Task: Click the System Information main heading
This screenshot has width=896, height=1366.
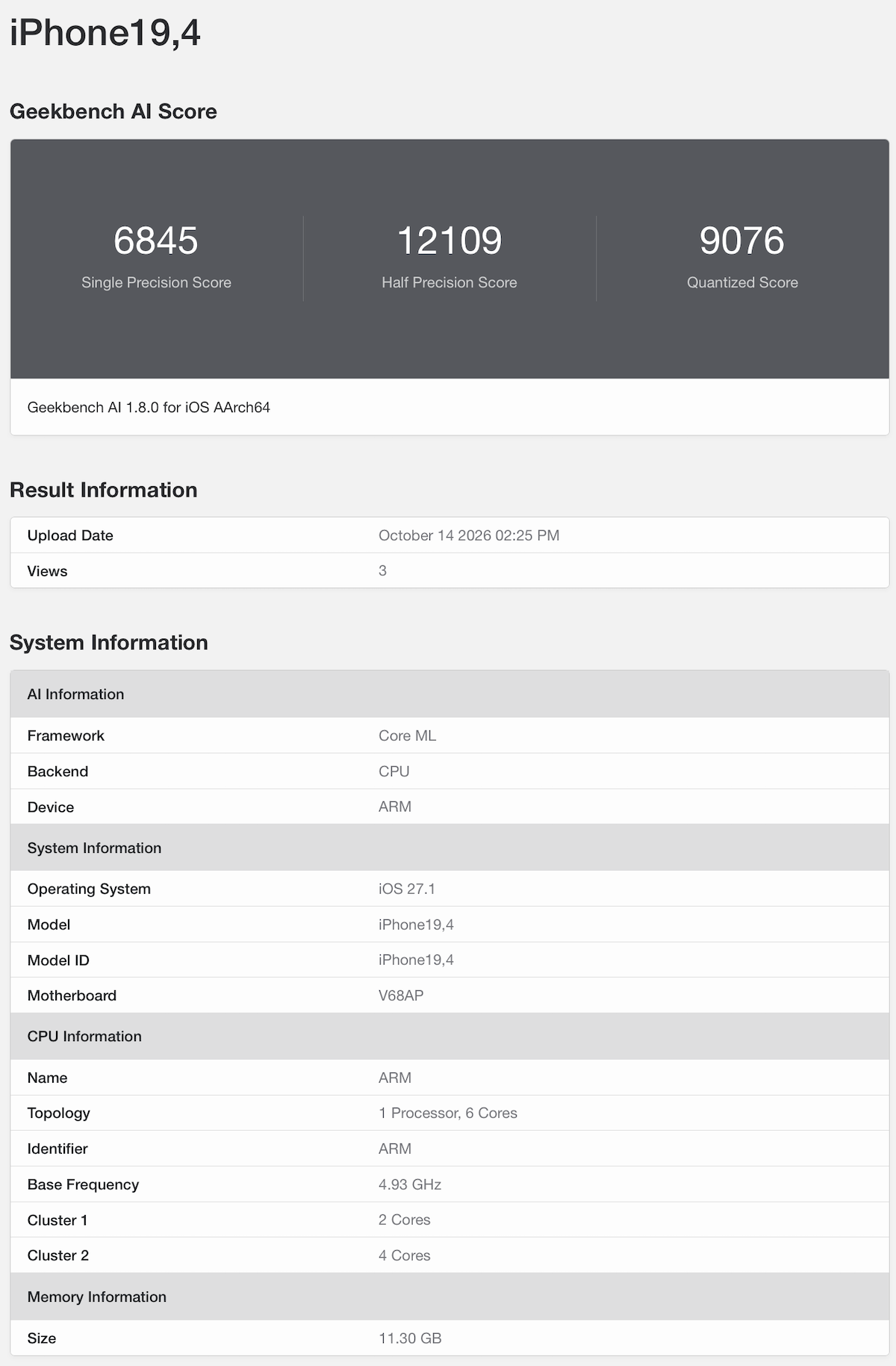Action: [109, 642]
